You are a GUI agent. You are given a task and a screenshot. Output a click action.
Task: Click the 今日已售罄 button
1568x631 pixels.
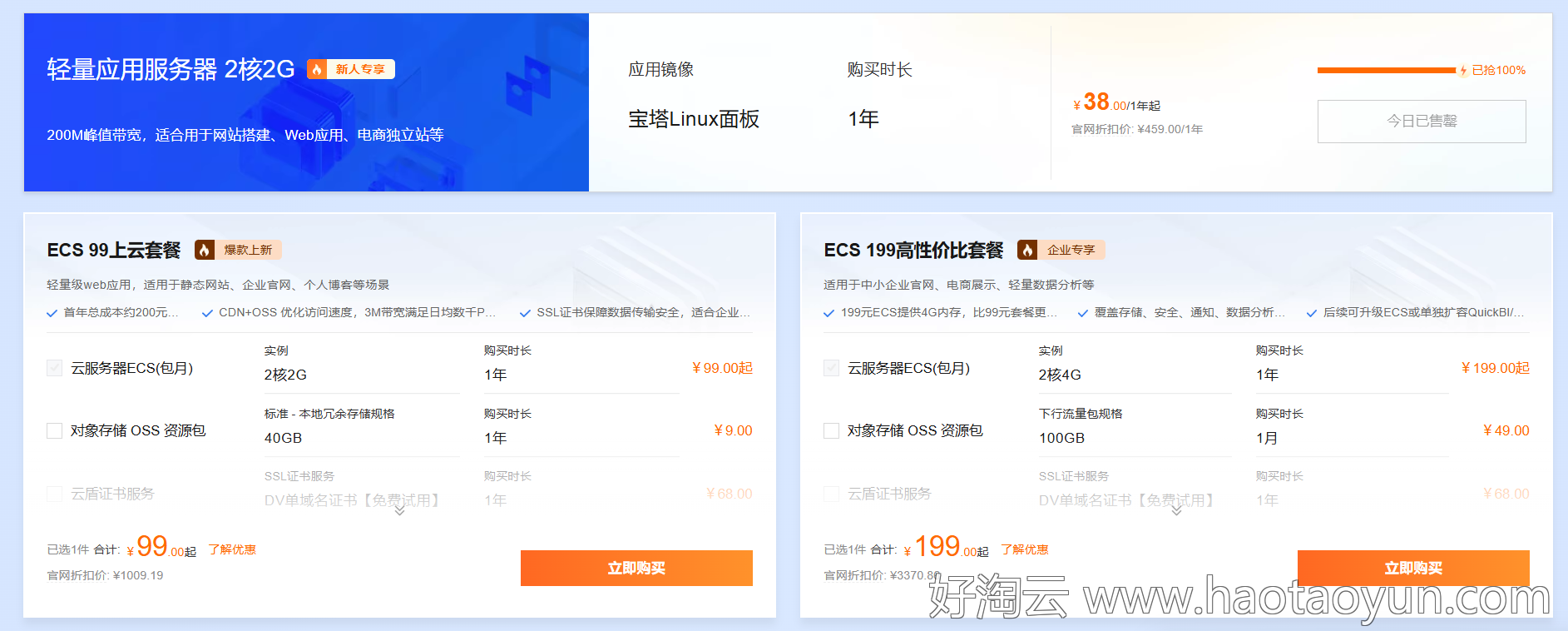(1422, 122)
